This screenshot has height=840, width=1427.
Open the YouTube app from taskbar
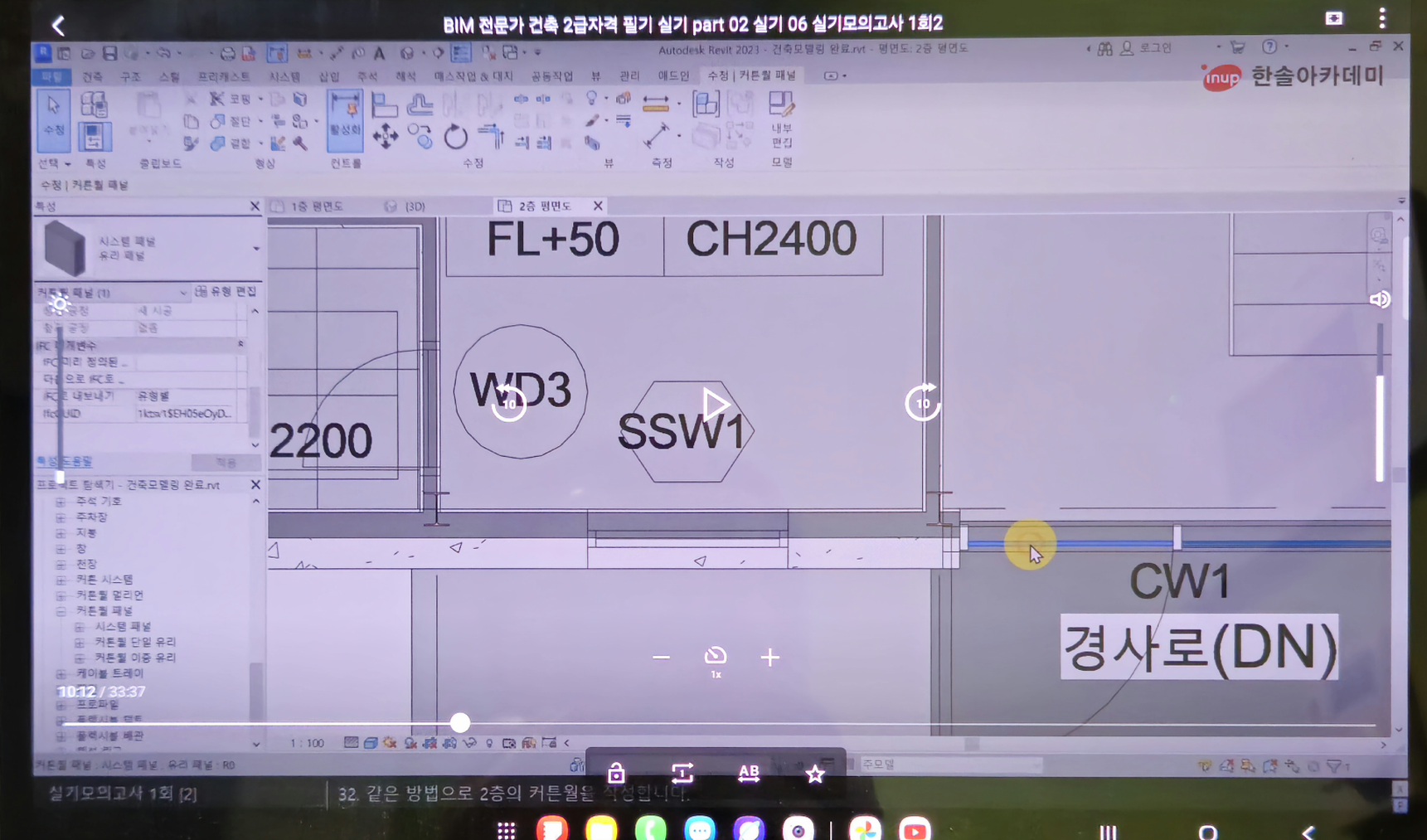915,830
